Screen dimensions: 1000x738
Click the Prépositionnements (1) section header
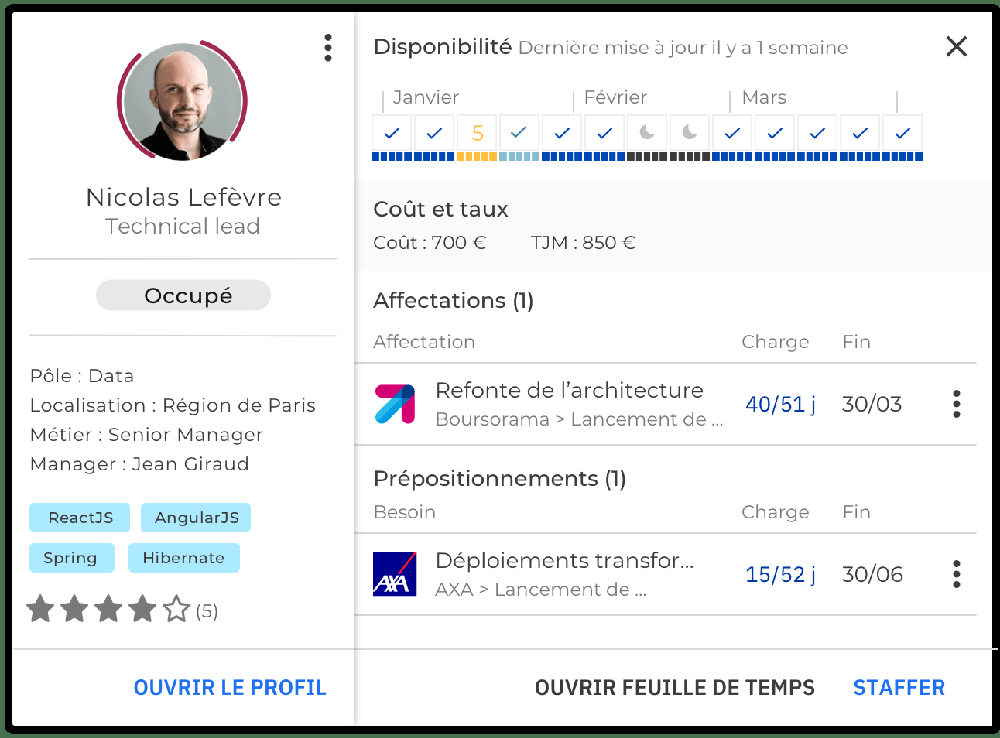[500, 478]
